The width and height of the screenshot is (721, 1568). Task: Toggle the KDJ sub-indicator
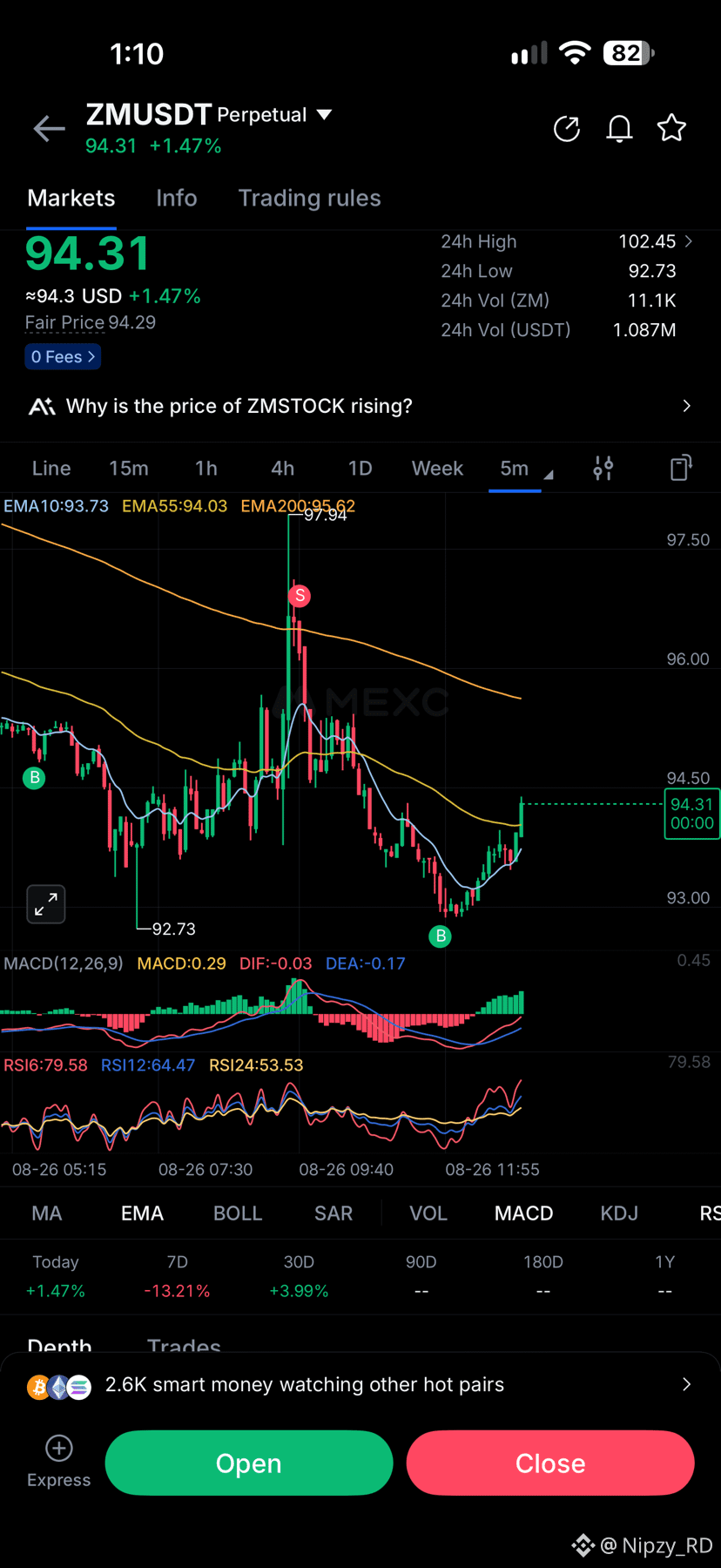[620, 1213]
